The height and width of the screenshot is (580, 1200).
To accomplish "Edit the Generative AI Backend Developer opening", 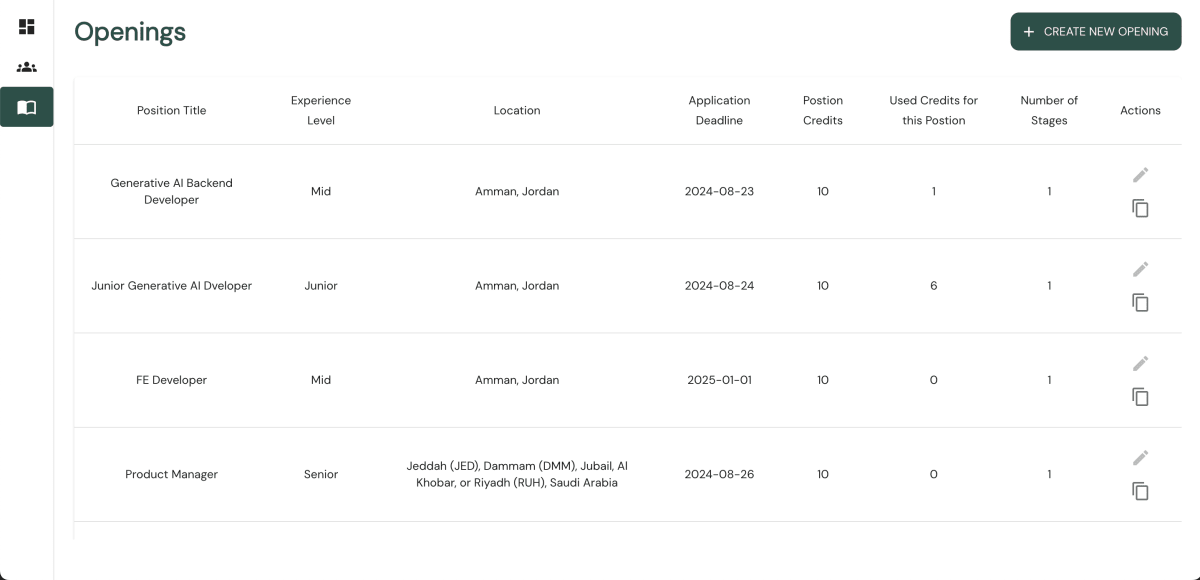I will coord(1140,175).
